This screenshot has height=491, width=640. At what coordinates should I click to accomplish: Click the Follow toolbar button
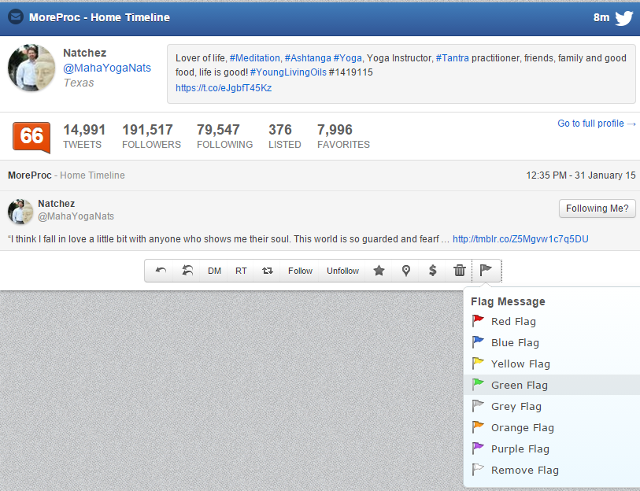pos(300,271)
